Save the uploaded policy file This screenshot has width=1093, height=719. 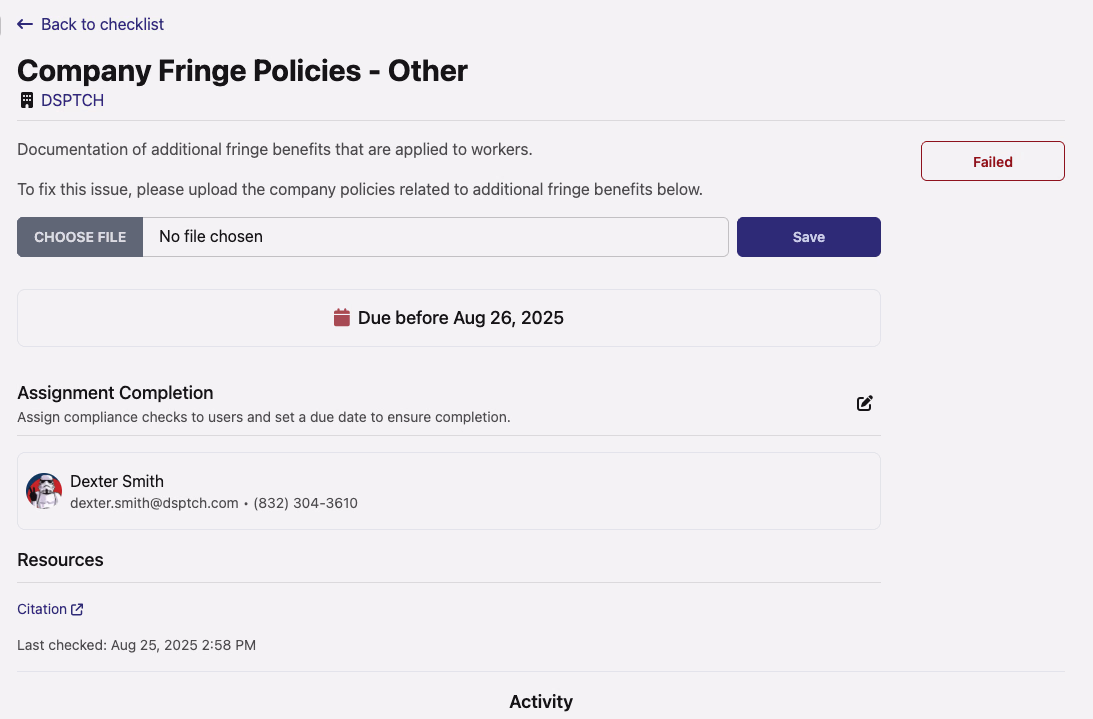(x=809, y=237)
